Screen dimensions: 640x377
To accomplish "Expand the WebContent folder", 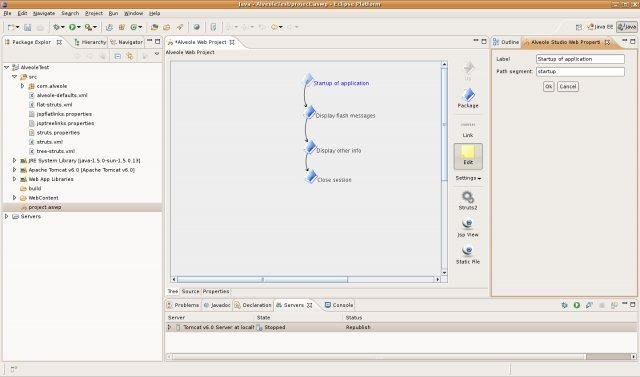I will tap(14, 198).
